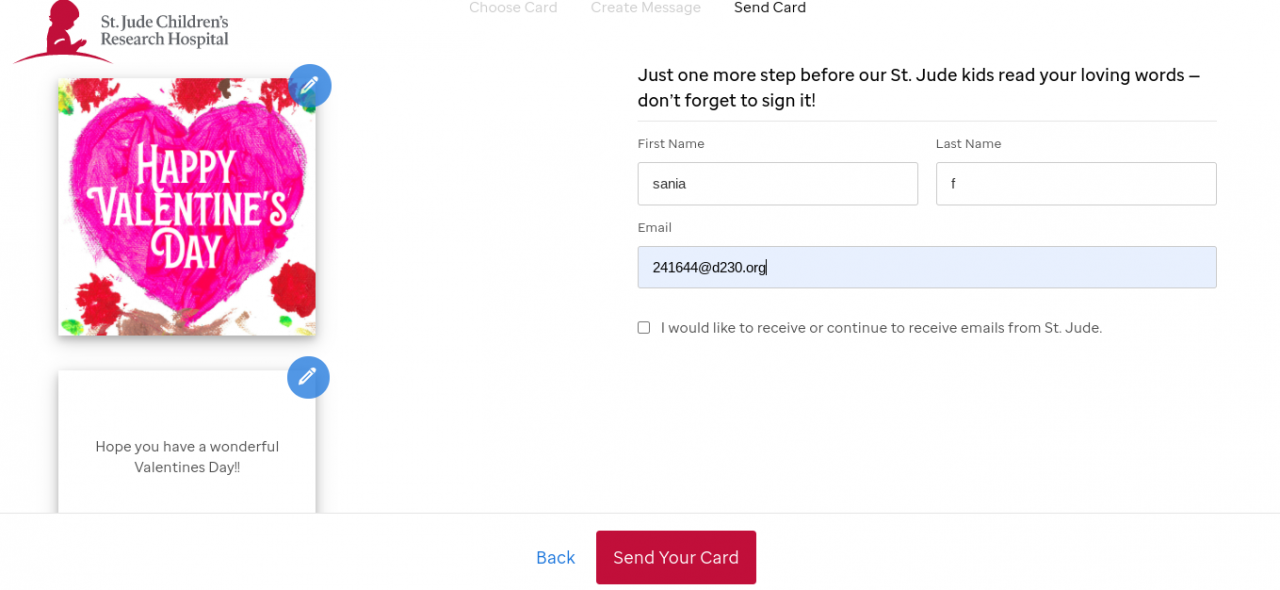Click the Email label above the field
The width and height of the screenshot is (1280, 590).
(654, 228)
